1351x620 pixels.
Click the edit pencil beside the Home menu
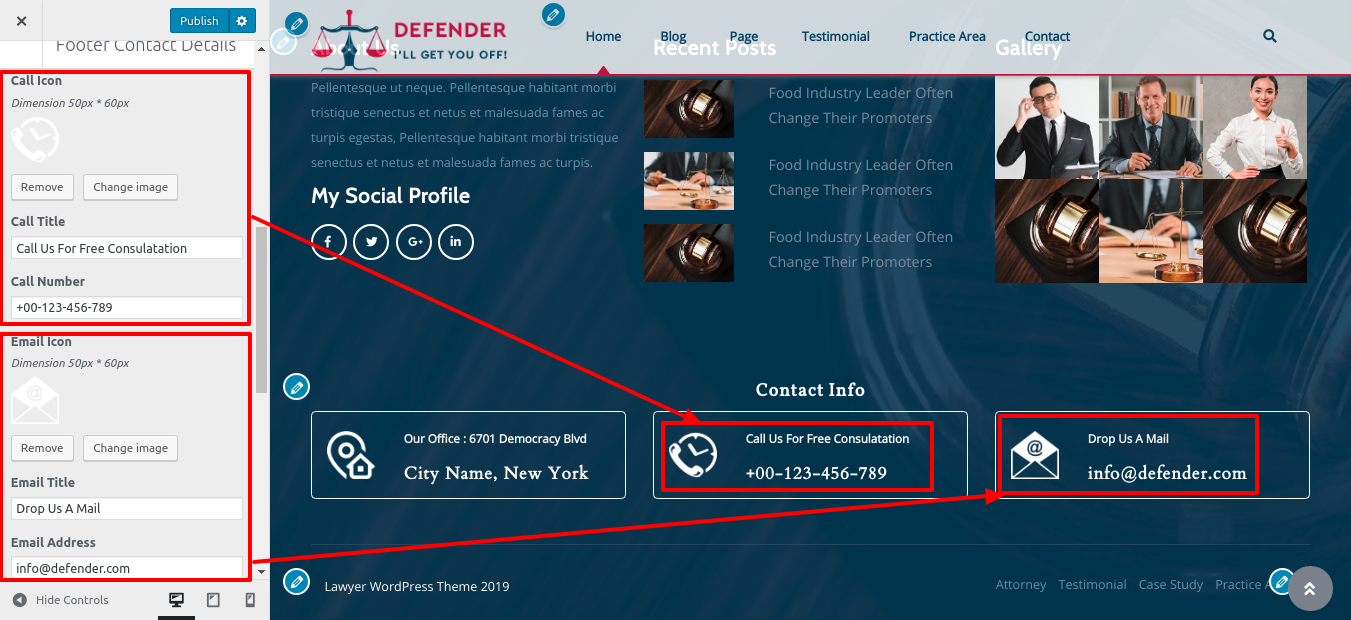(x=553, y=15)
